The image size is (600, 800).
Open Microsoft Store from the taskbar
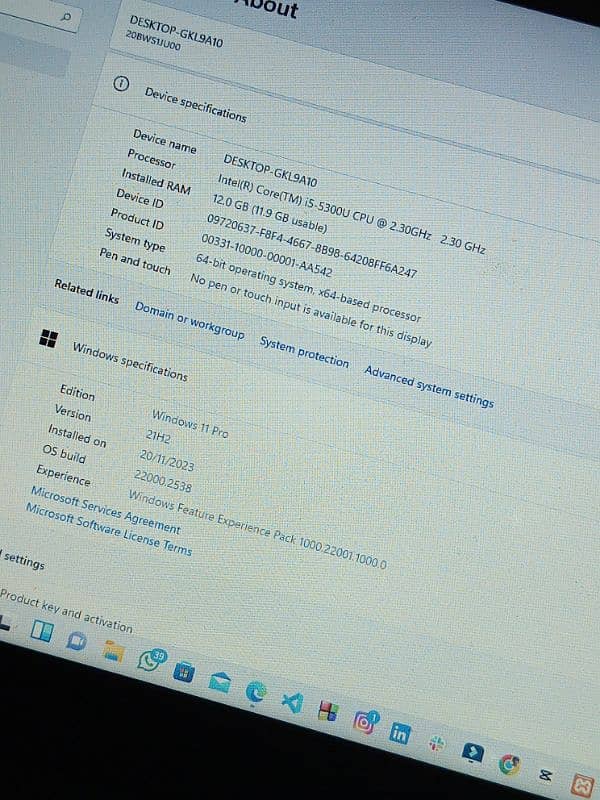point(184,671)
